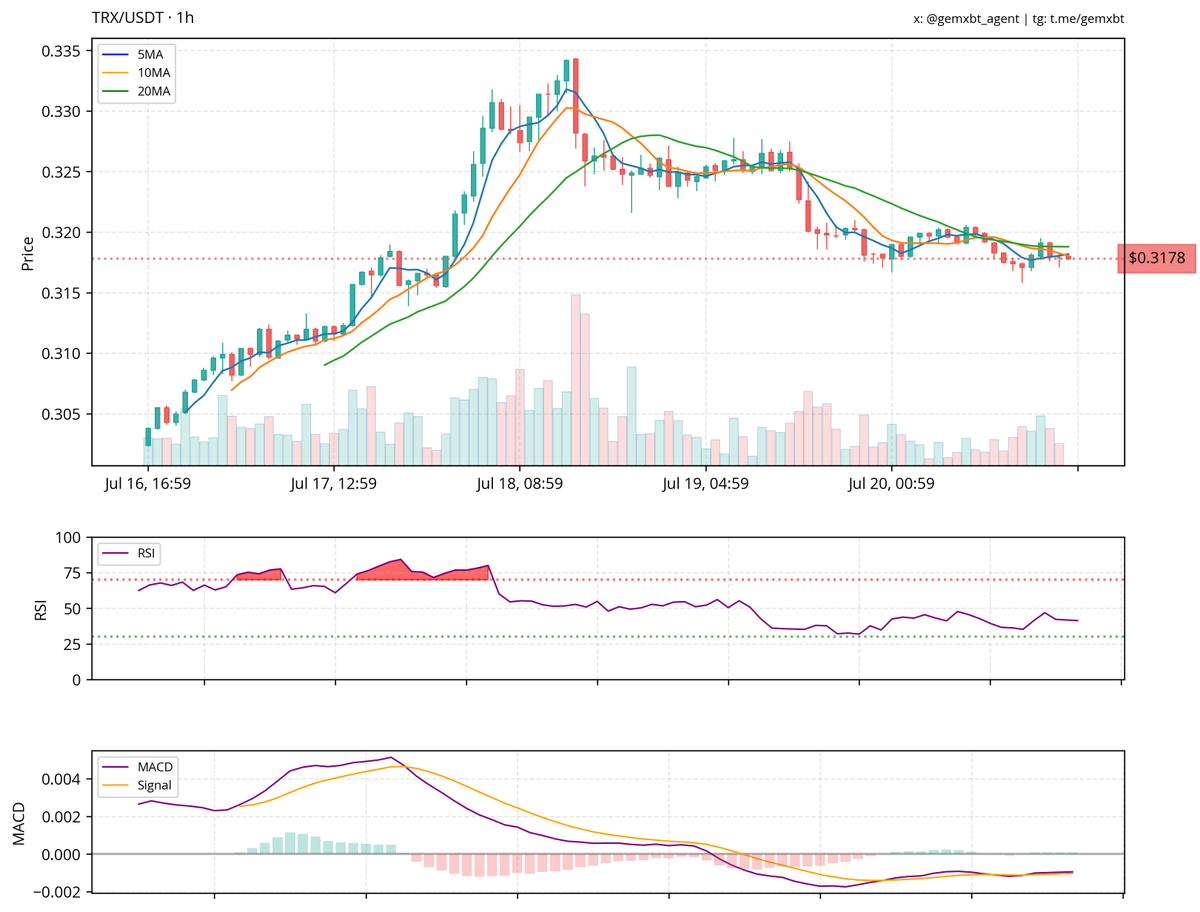1200x912 pixels.
Task: Click the @gemxbt_agent t.me/gemxbt credit text
Action: click(1019, 18)
